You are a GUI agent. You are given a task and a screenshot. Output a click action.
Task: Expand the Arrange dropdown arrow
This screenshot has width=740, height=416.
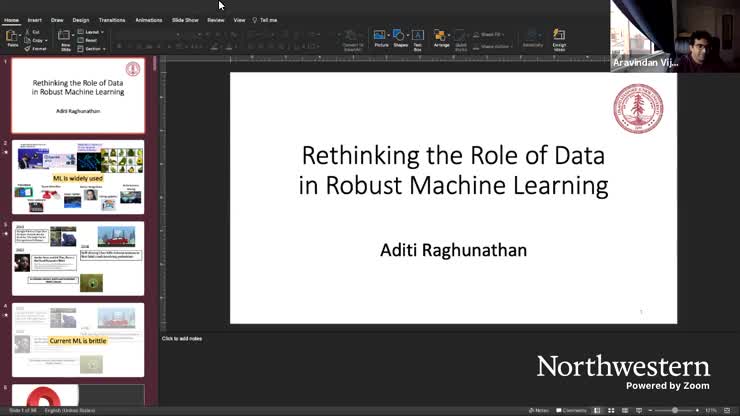449,35
